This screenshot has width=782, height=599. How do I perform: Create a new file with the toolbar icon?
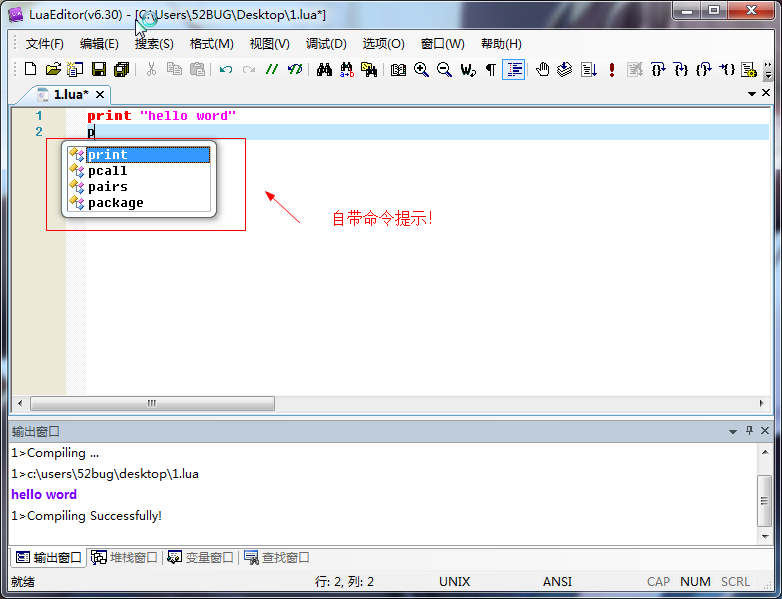coord(30,69)
